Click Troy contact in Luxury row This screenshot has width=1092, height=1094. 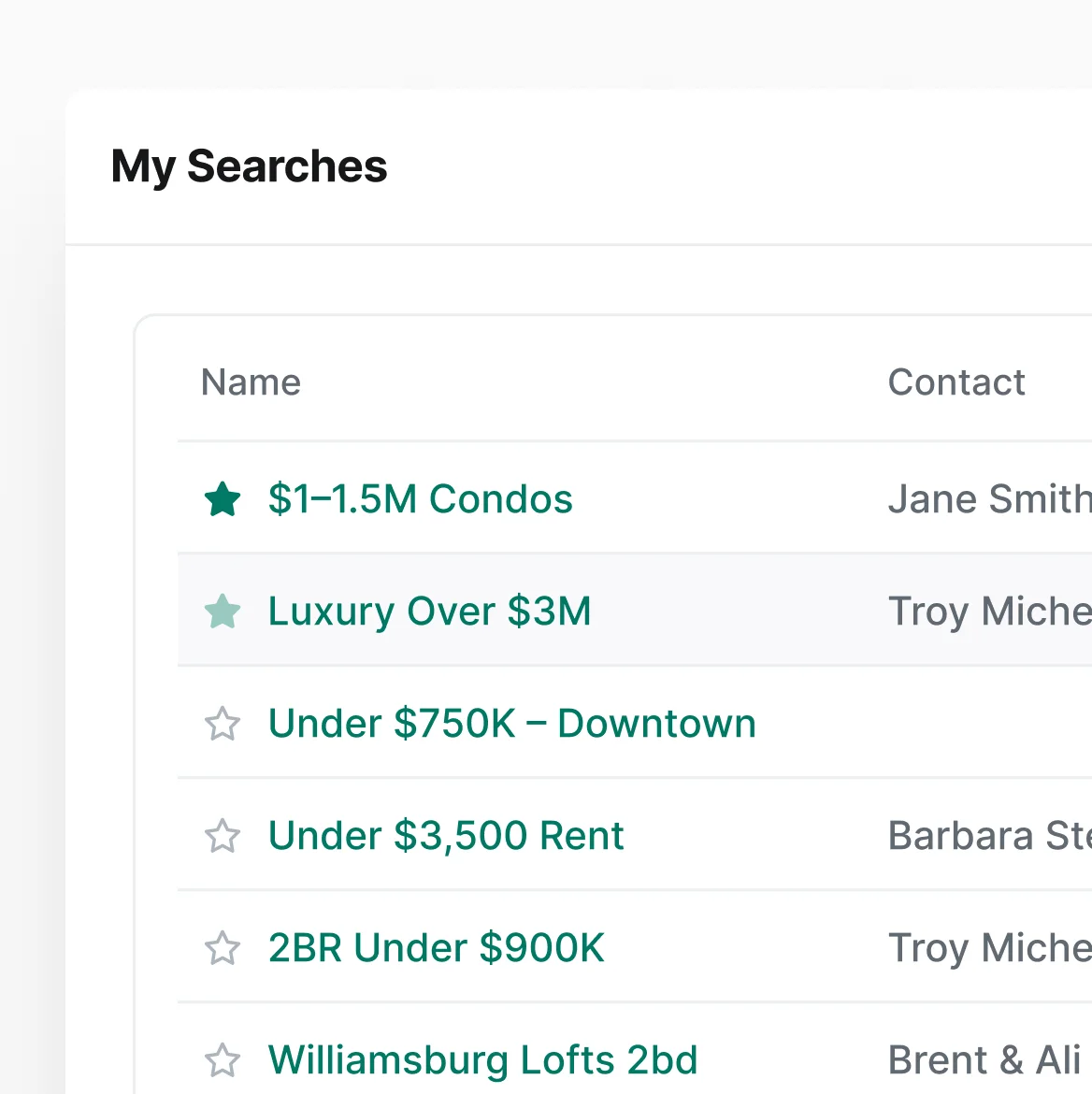click(x=988, y=612)
